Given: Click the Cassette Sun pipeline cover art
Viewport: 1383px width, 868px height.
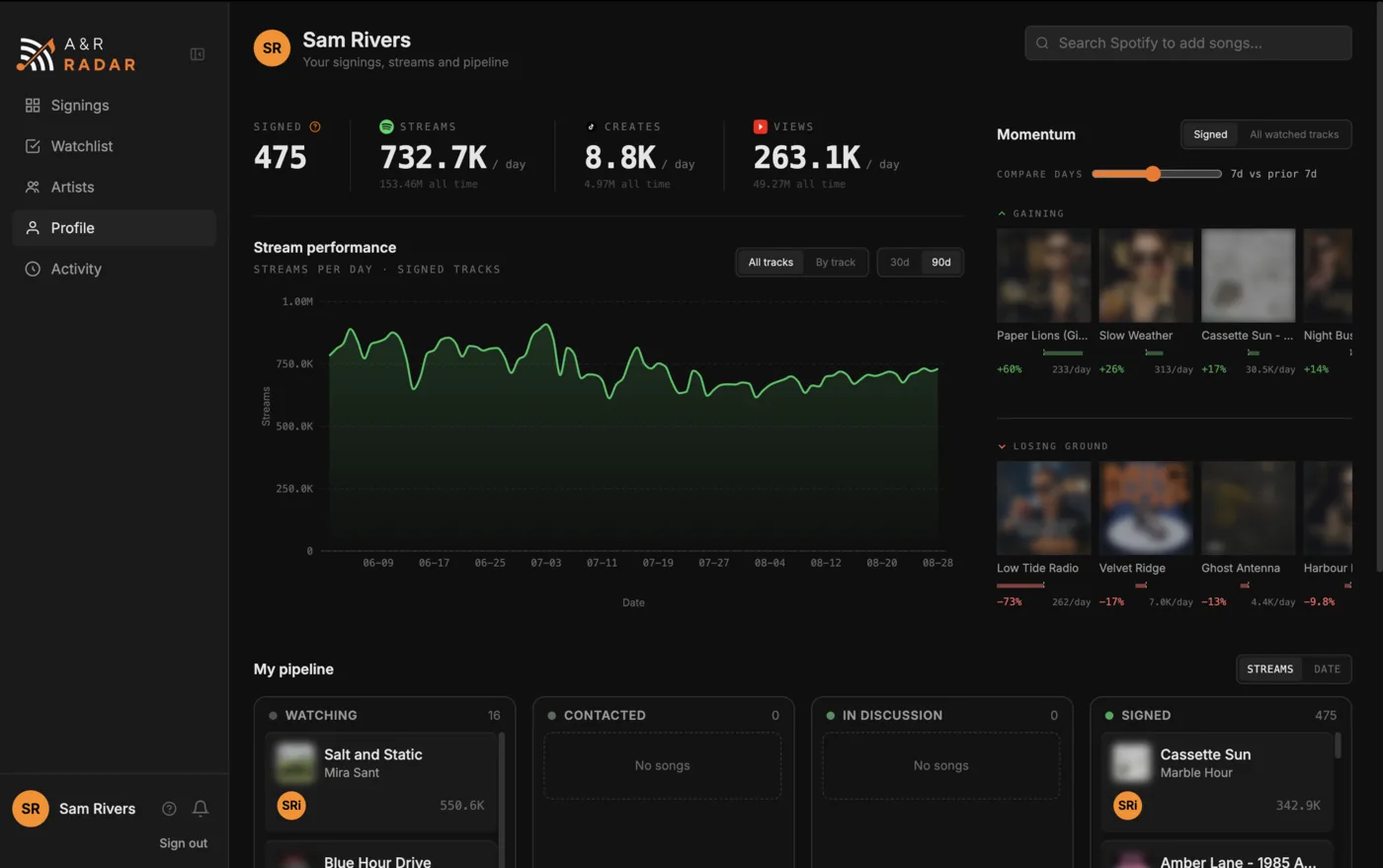Looking at the screenshot, I should click(x=1131, y=763).
